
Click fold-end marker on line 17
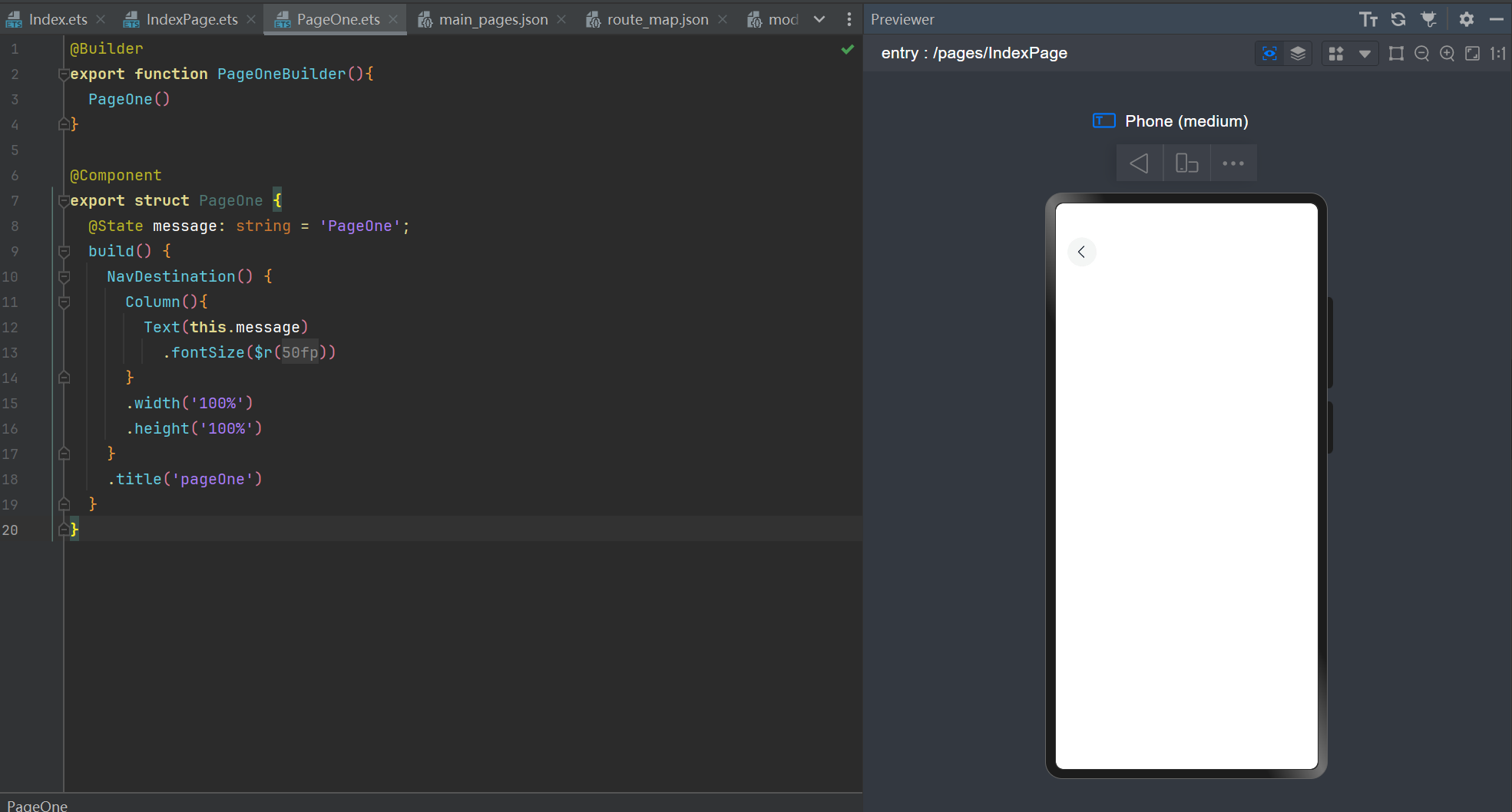click(64, 454)
